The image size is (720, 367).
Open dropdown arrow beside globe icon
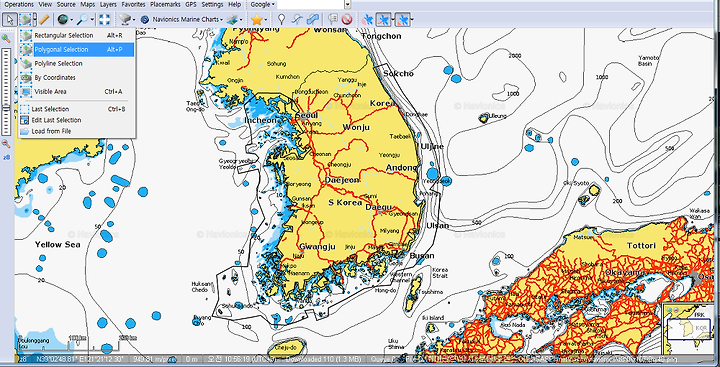click(x=71, y=19)
